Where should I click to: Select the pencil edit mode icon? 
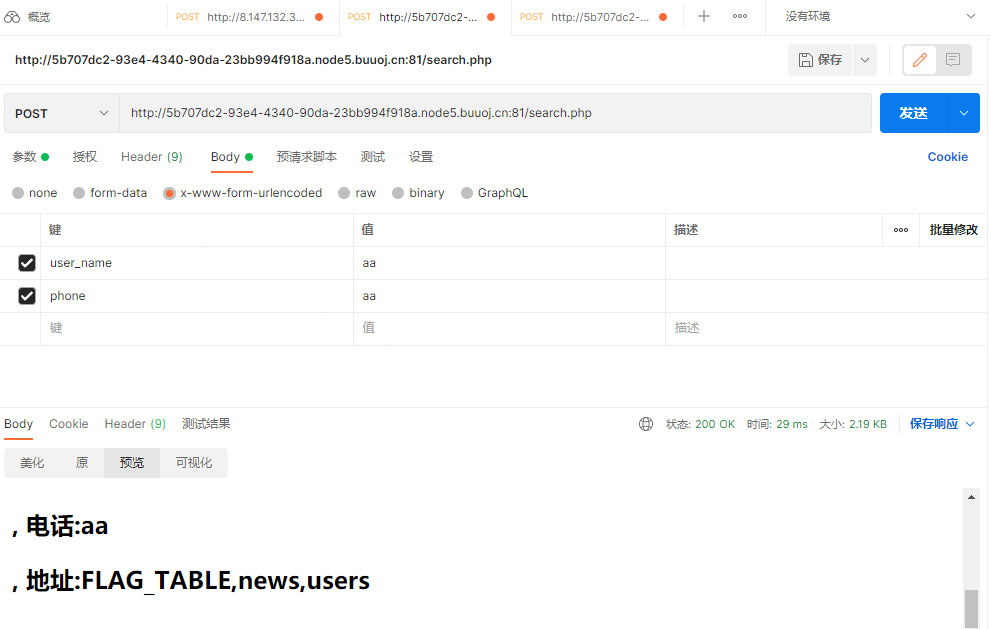point(920,60)
